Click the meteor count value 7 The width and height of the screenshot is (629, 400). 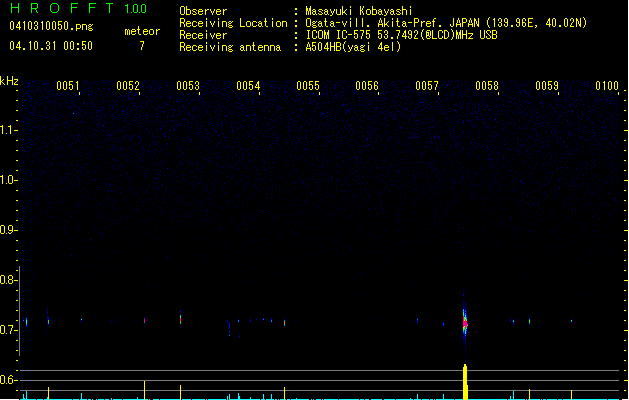(142, 46)
